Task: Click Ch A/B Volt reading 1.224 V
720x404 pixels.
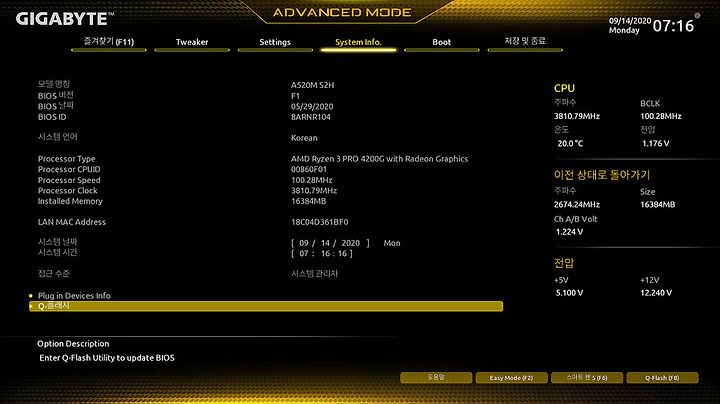Action: point(569,232)
